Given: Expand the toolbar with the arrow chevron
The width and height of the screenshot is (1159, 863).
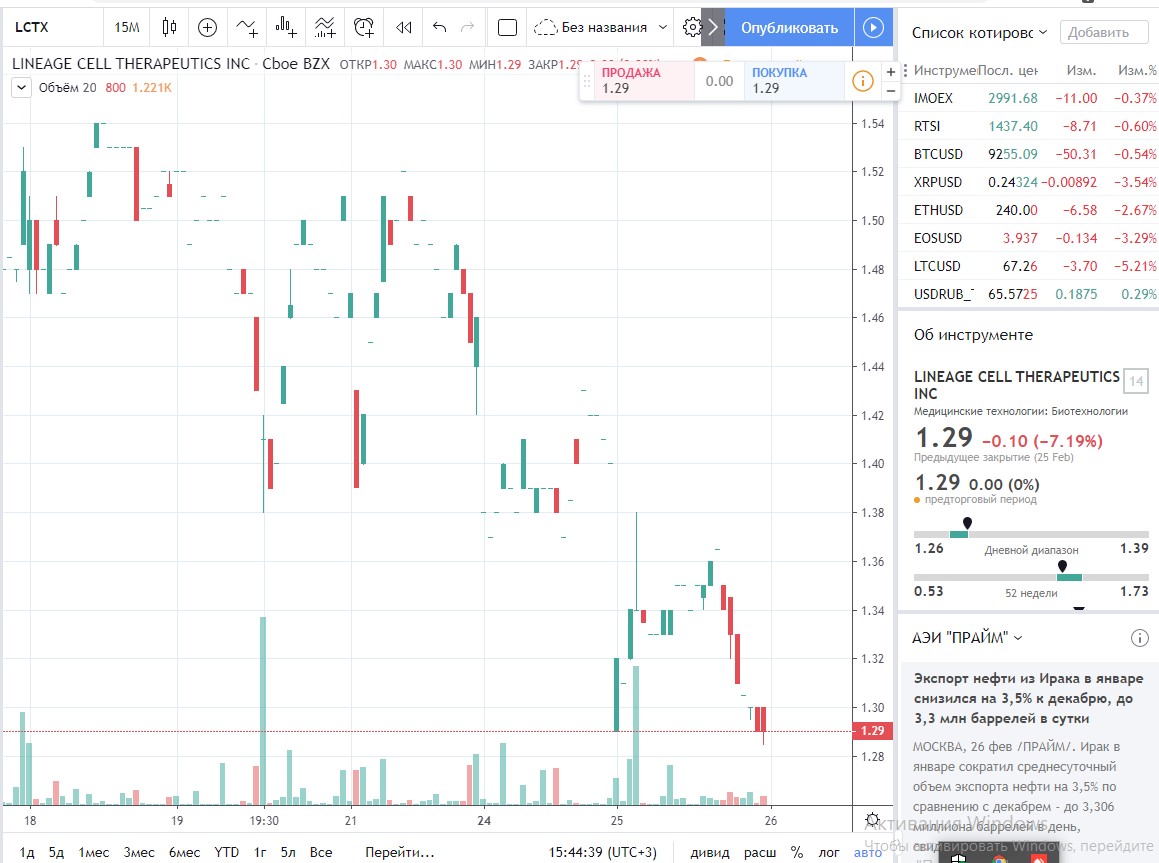Looking at the screenshot, I should point(713,27).
